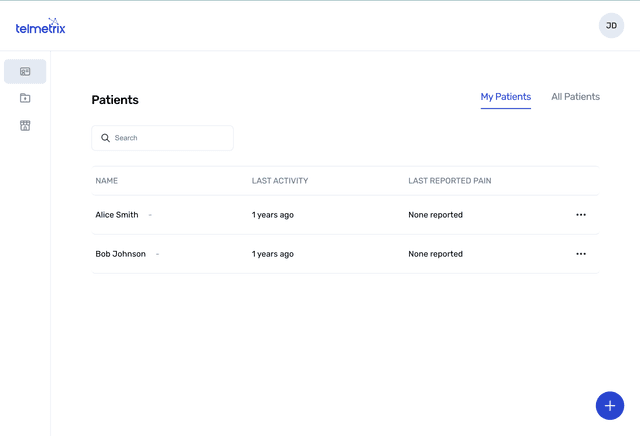Image resolution: width=640 pixels, height=436 pixels.
Task: Sort by the NAME column header
Action: [x=107, y=181]
